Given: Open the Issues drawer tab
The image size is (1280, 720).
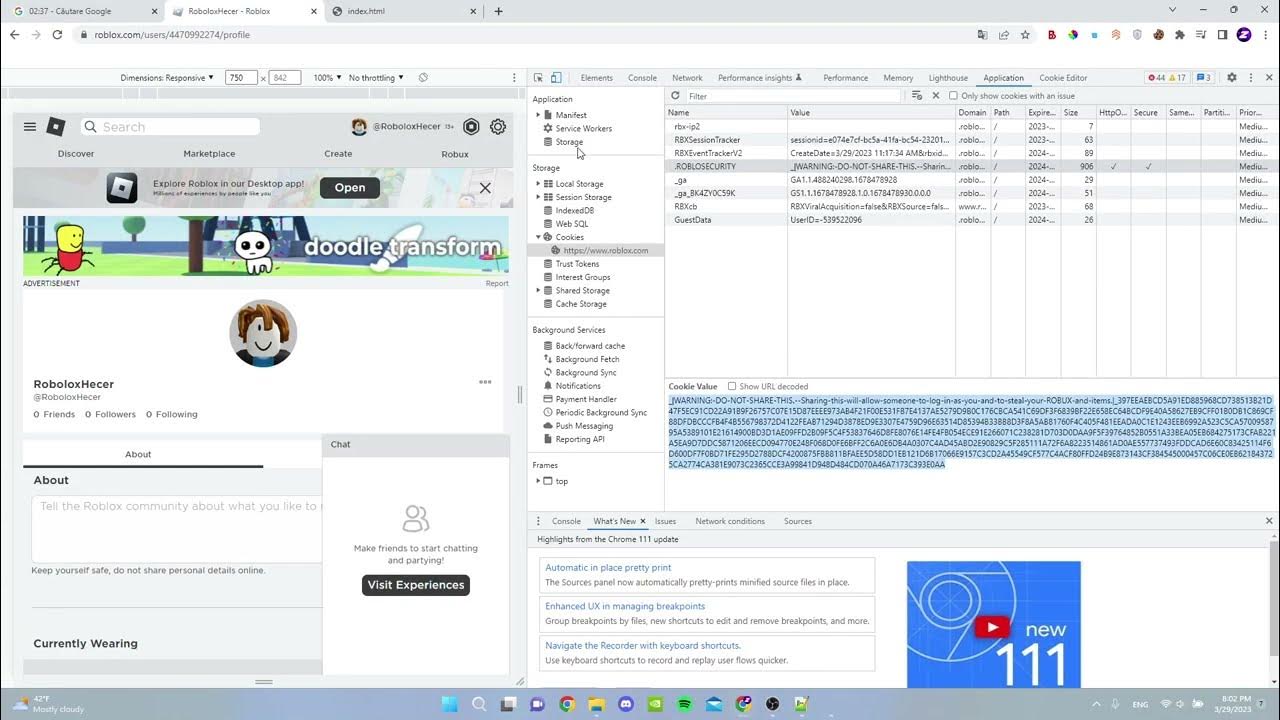Looking at the screenshot, I should pos(665,521).
